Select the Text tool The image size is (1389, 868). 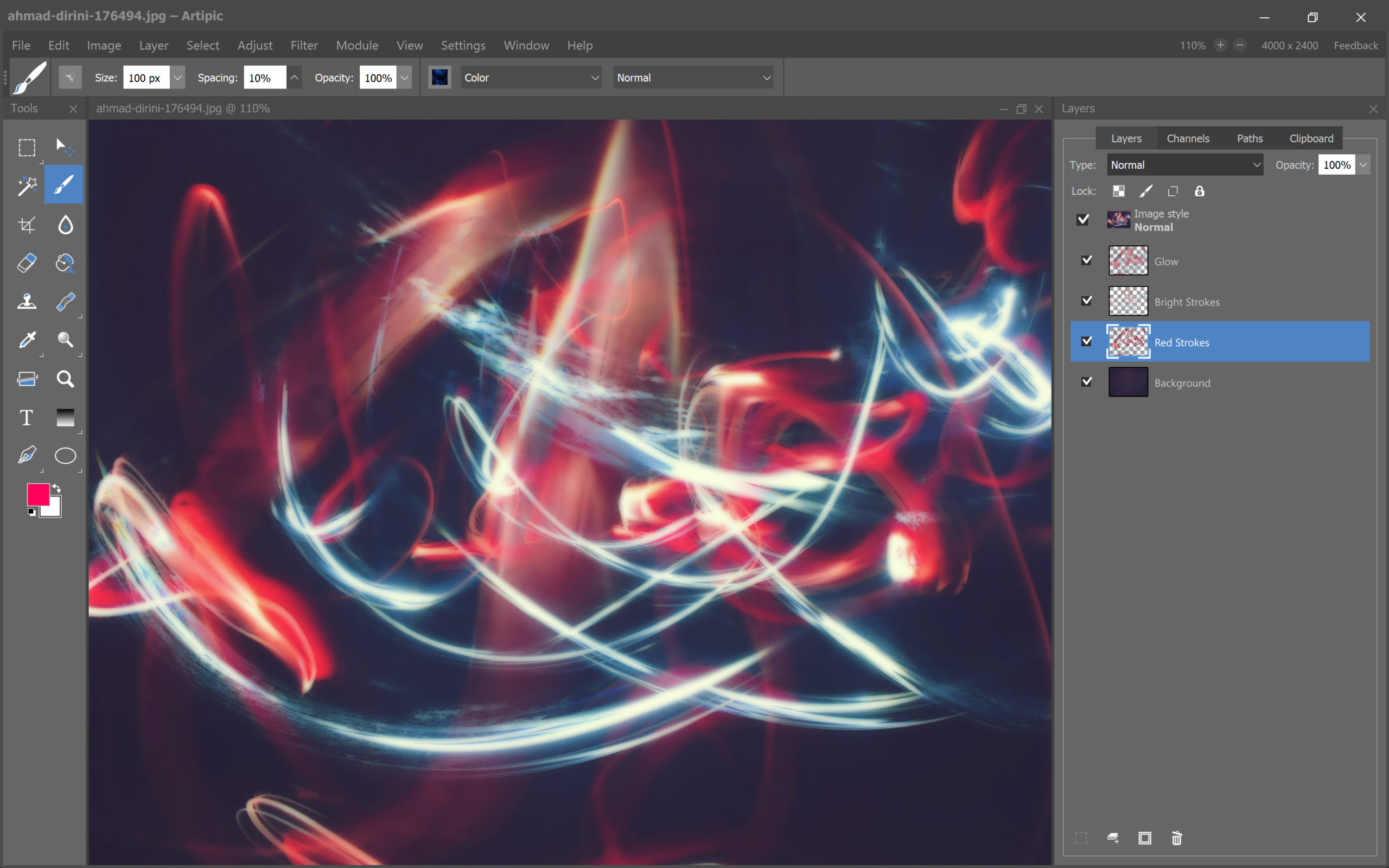click(x=27, y=417)
